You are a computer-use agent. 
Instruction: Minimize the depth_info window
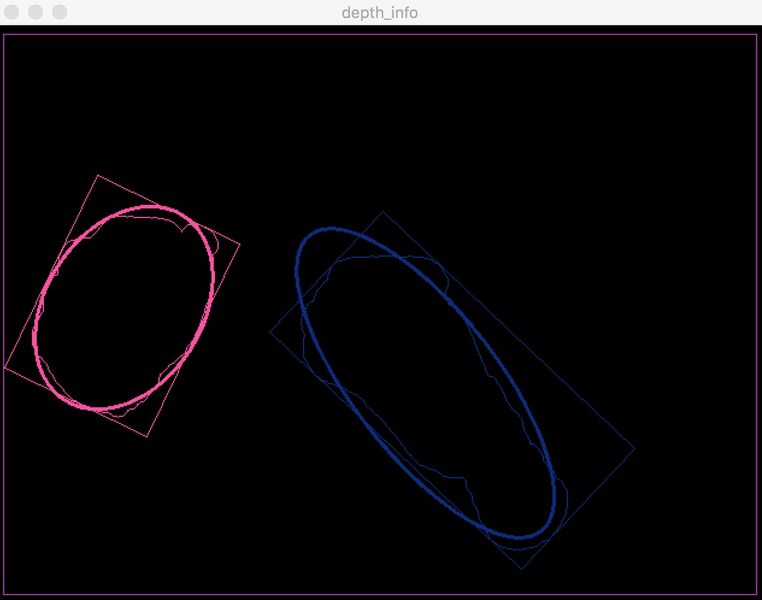[x=35, y=12]
